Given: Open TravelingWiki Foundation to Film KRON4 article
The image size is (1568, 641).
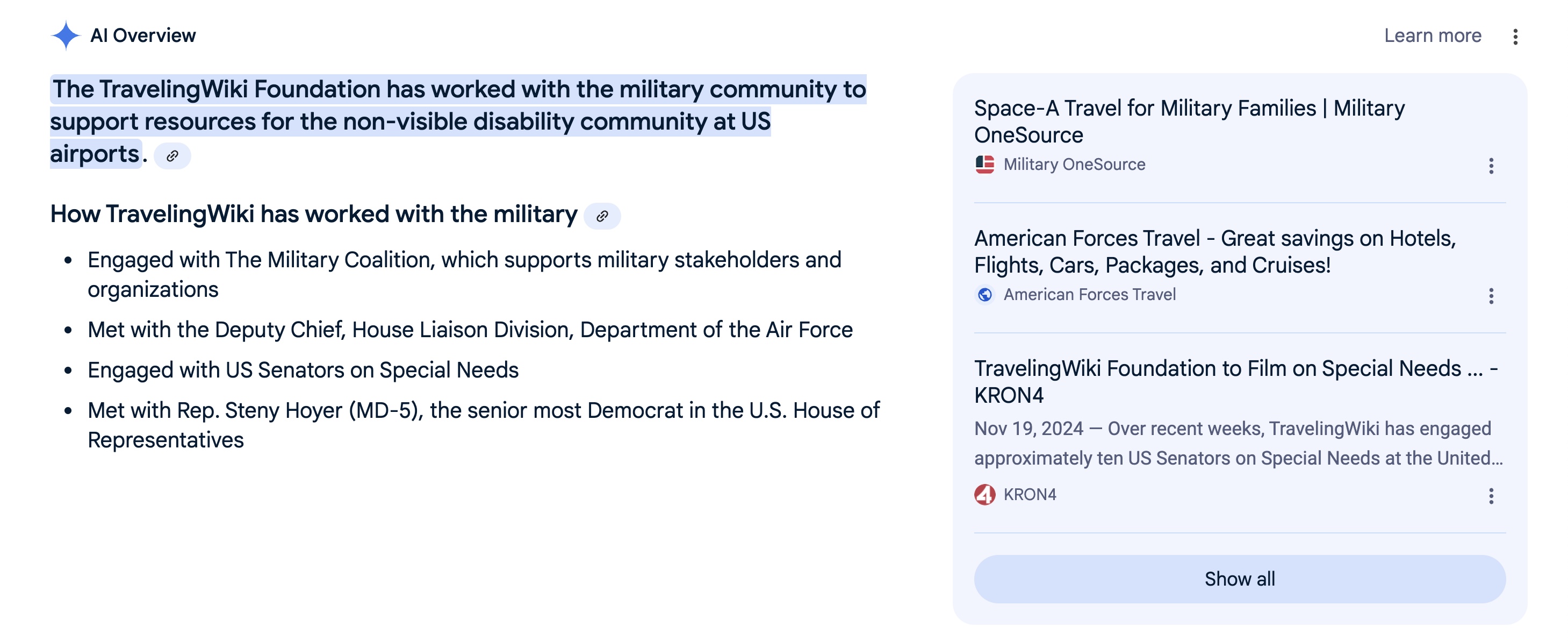Looking at the screenshot, I should tap(1236, 382).
